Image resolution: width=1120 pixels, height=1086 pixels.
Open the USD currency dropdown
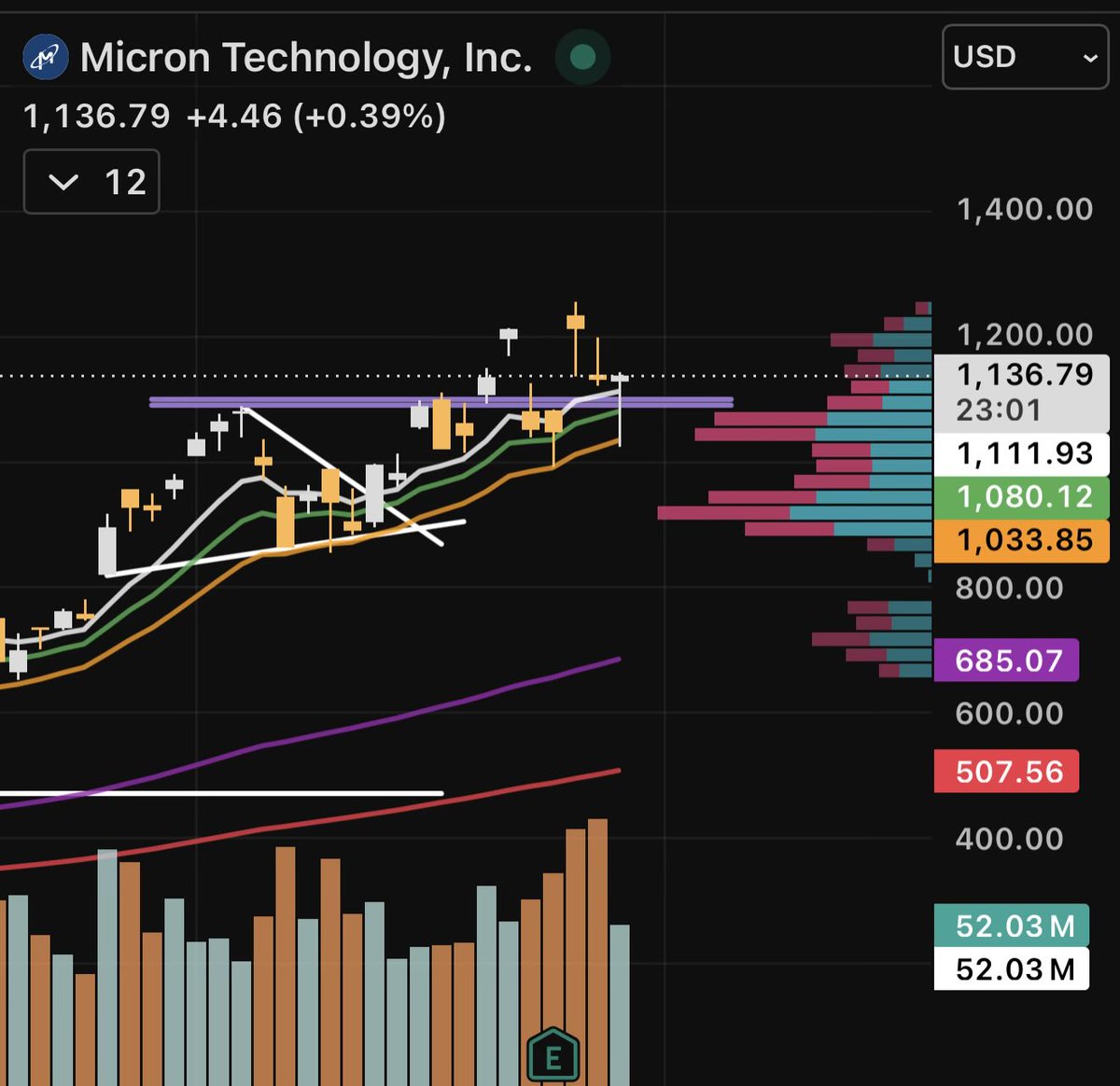point(1025,57)
